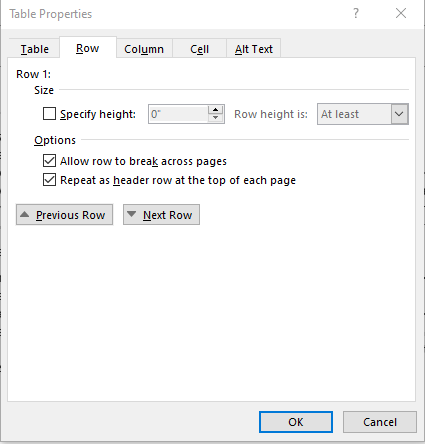The height and width of the screenshot is (444, 425).
Task: Enable the Specify height checkbox
Action: [x=49, y=114]
